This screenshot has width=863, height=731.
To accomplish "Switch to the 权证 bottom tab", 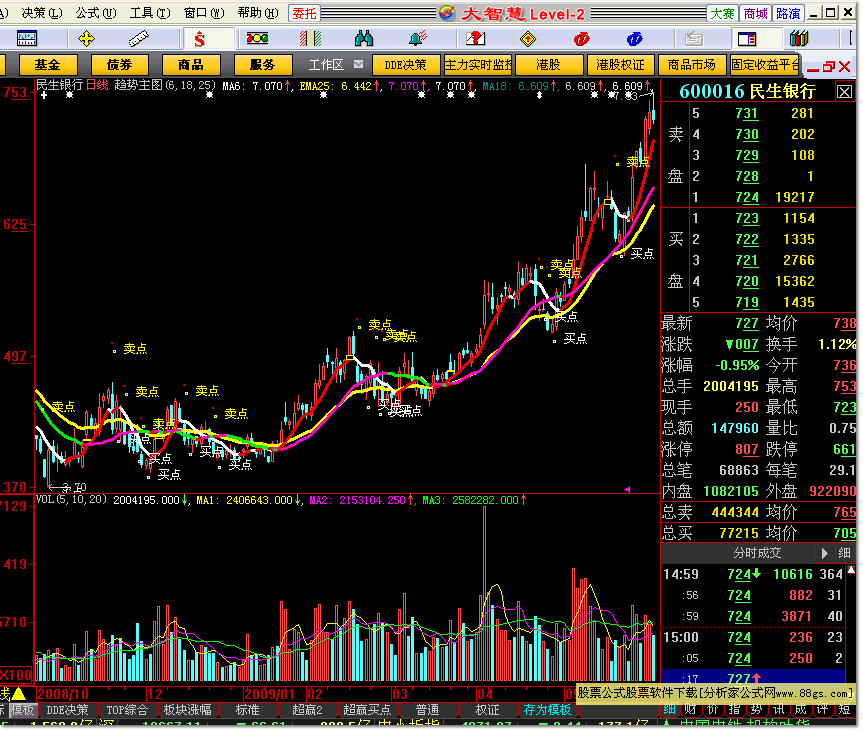I will pyautogui.click(x=487, y=710).
